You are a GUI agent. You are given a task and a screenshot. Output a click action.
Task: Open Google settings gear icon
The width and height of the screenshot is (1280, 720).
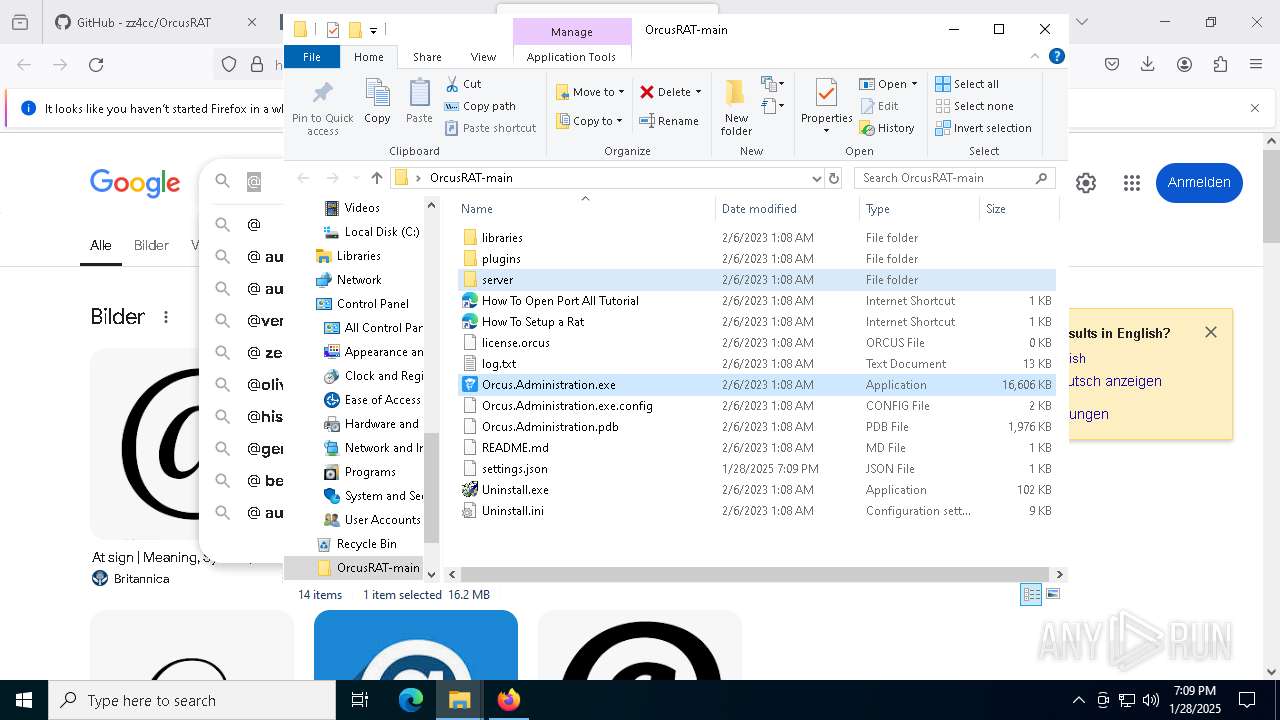(1086, 183)
